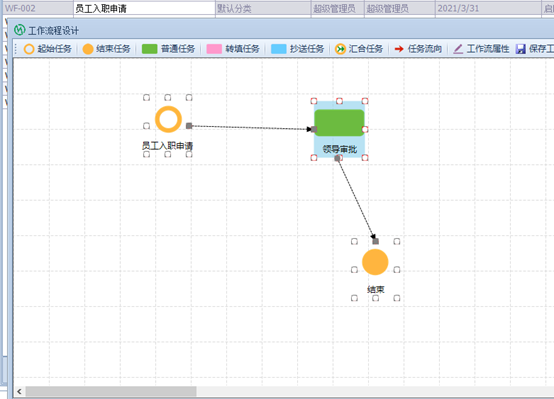Image resolution: width=554 pixels, height=399 pixels.
Task: Click the arrow line from start to 领导审批
Action: coord(251,128)
